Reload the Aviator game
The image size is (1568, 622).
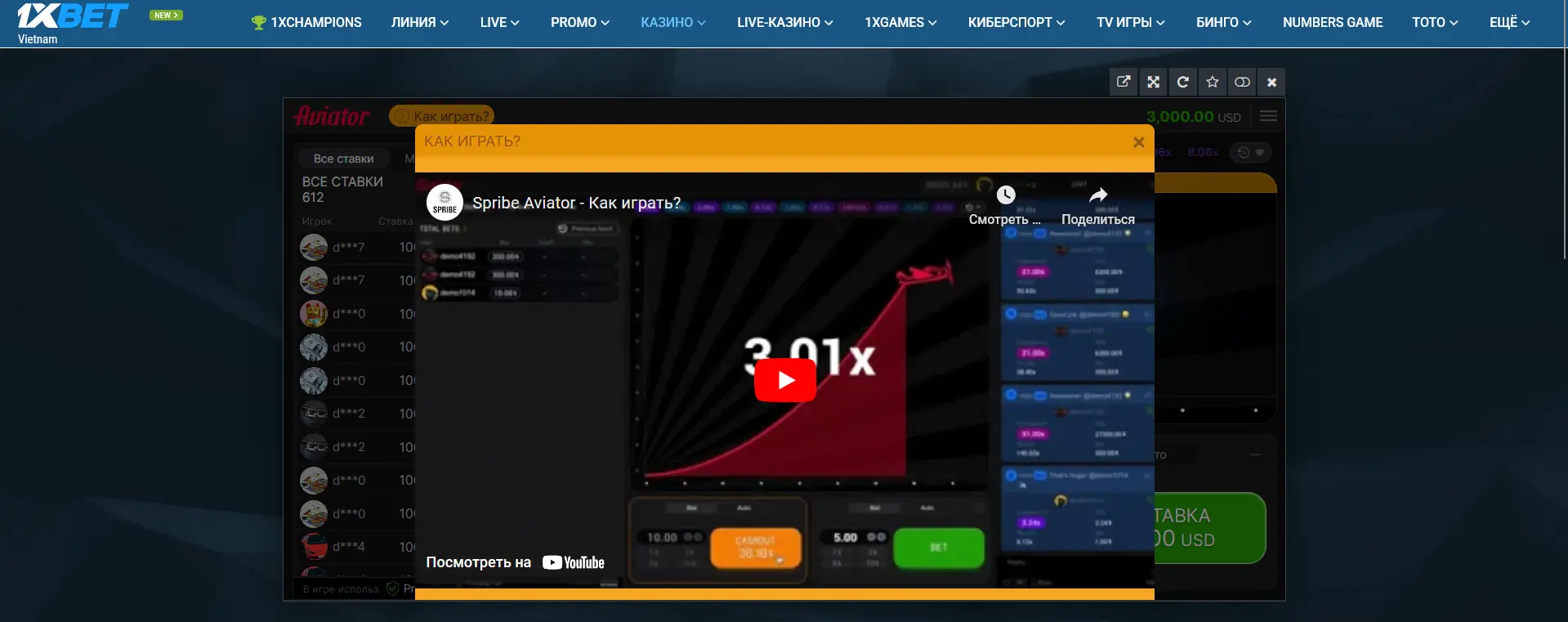(1182, 82)
